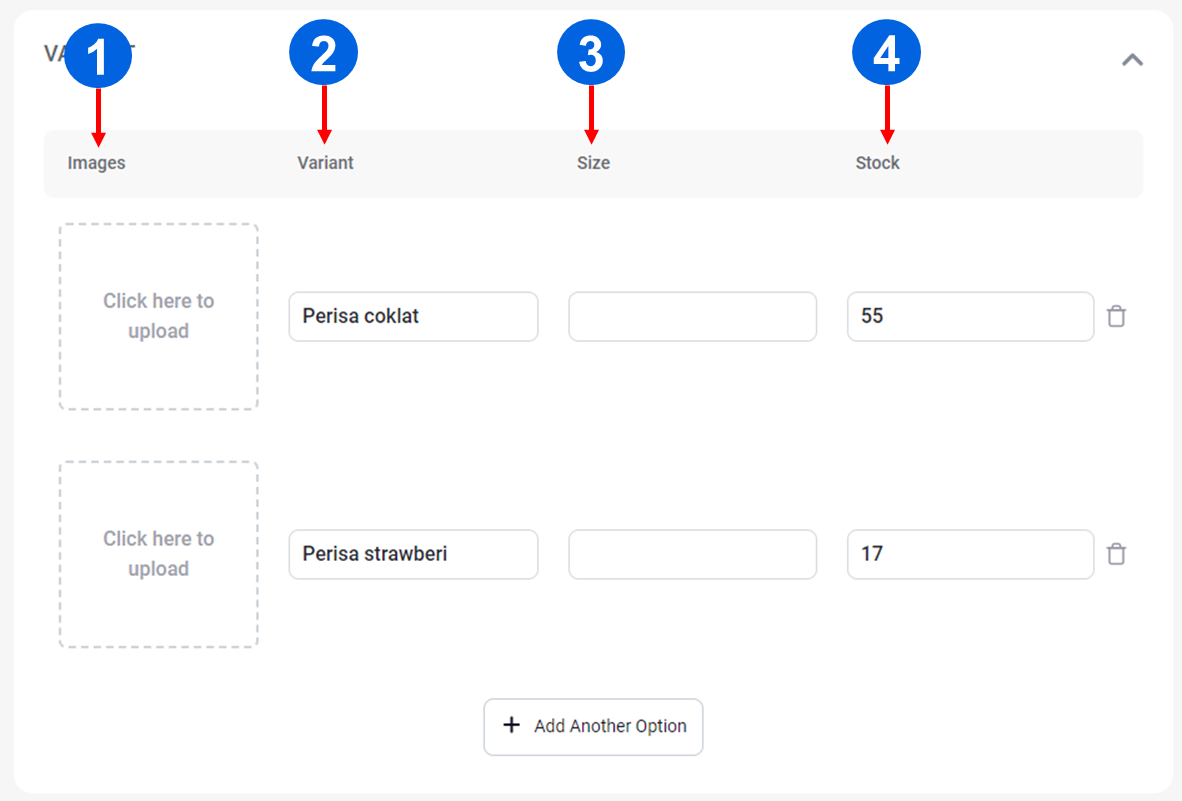Viewport: 1182px width, 801px height.
Task: Delete the Perisa coklat variant row
Action: point(1117,317)
